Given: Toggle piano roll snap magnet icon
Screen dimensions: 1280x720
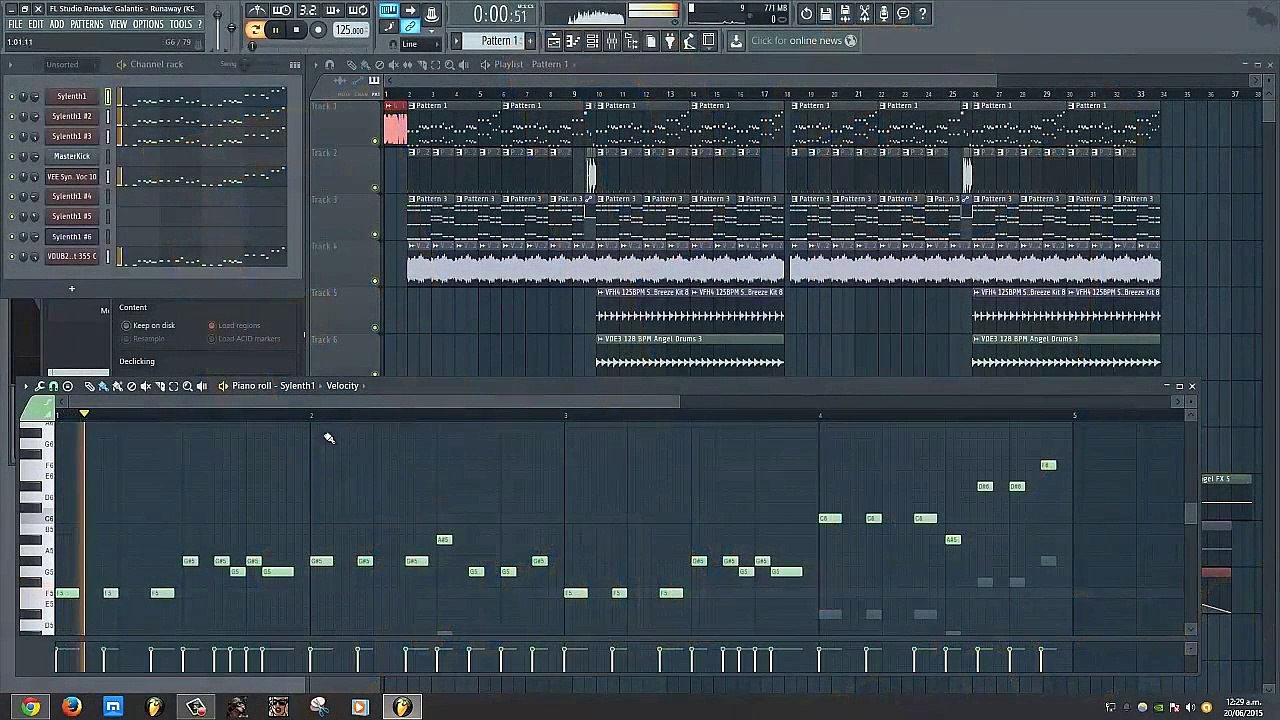Looking at the screenshot, I should [x=54, y=386].
